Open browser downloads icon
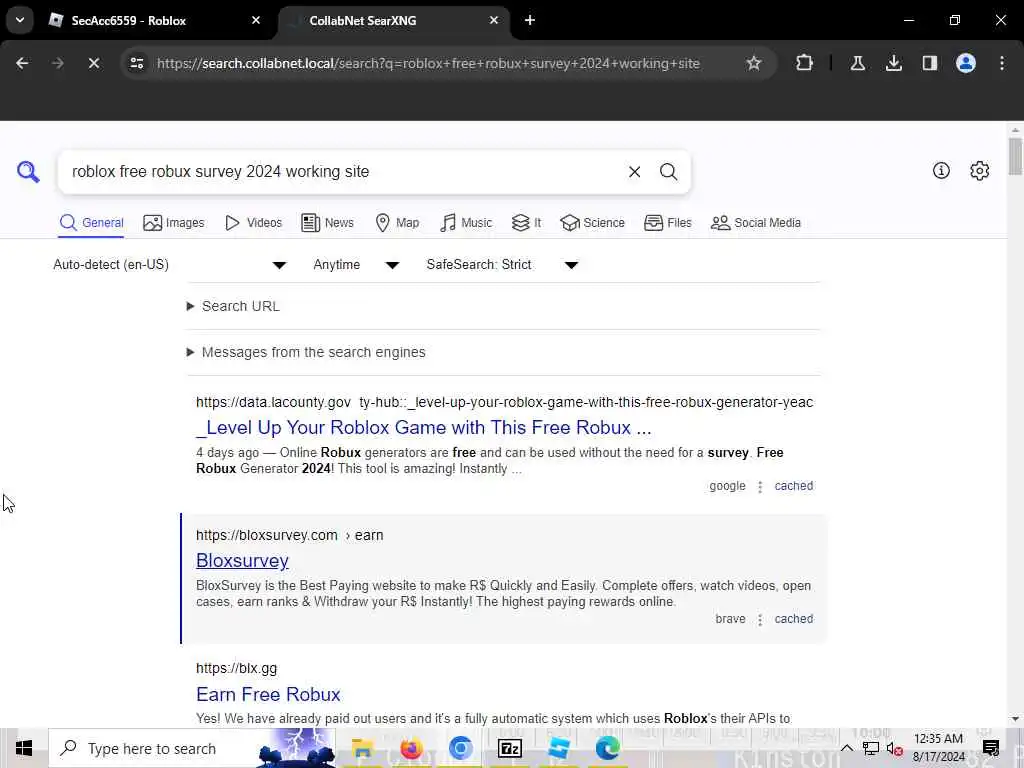1024x768 pixels. click(x=893, y=63)
